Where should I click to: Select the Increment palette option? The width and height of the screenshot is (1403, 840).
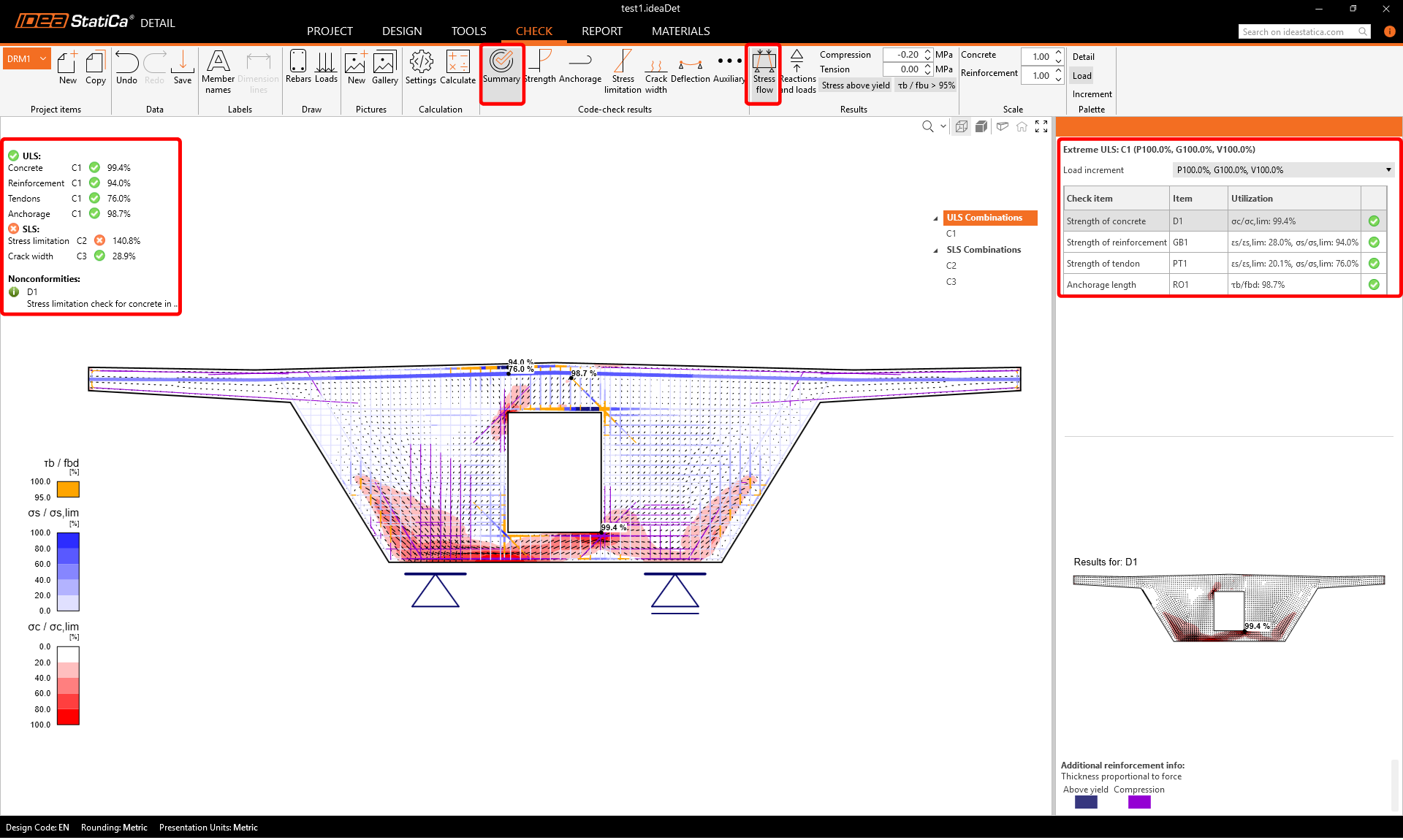[1092, 94]
